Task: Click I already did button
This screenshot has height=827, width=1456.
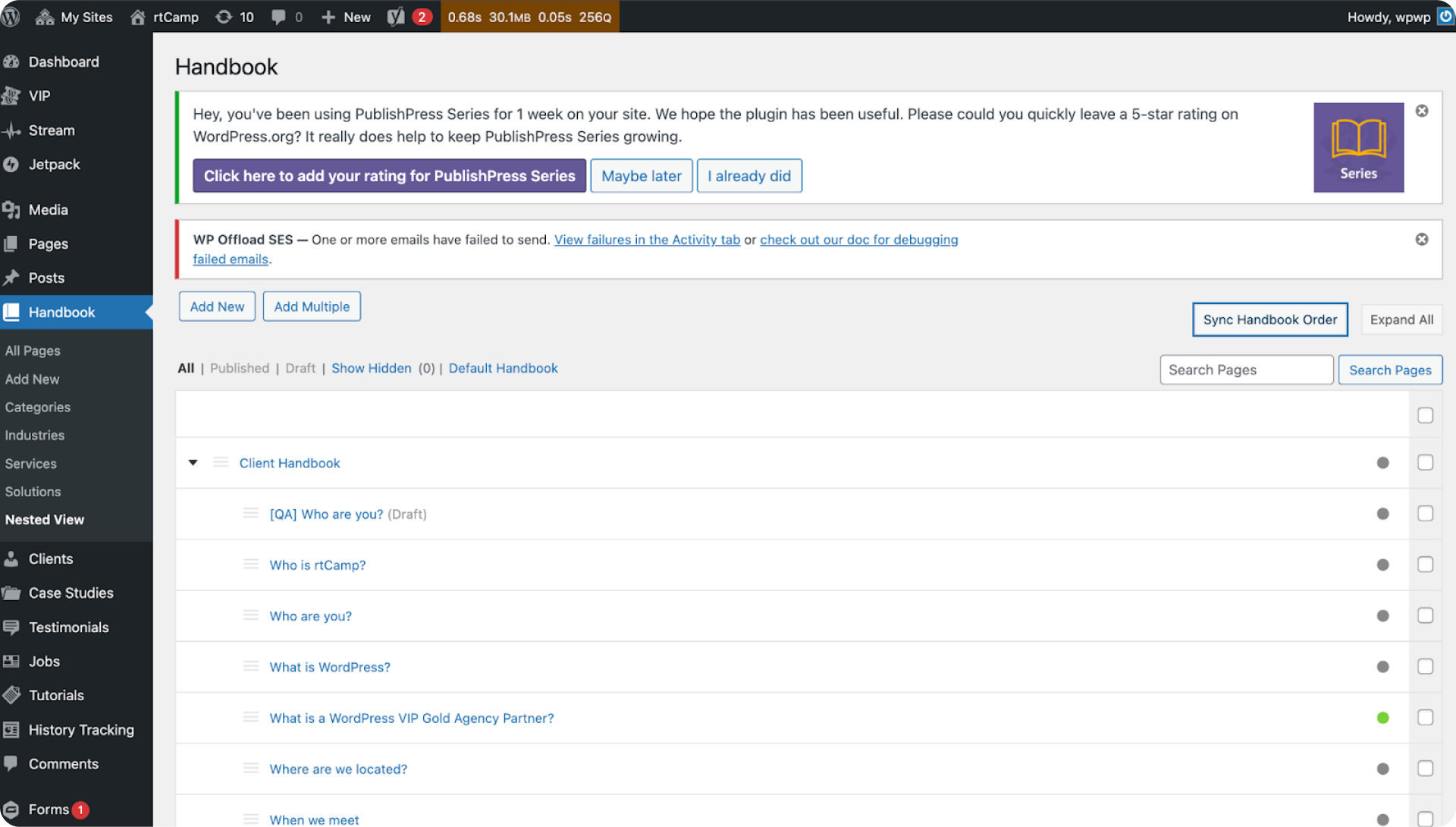Action: (x=749, y=176)
